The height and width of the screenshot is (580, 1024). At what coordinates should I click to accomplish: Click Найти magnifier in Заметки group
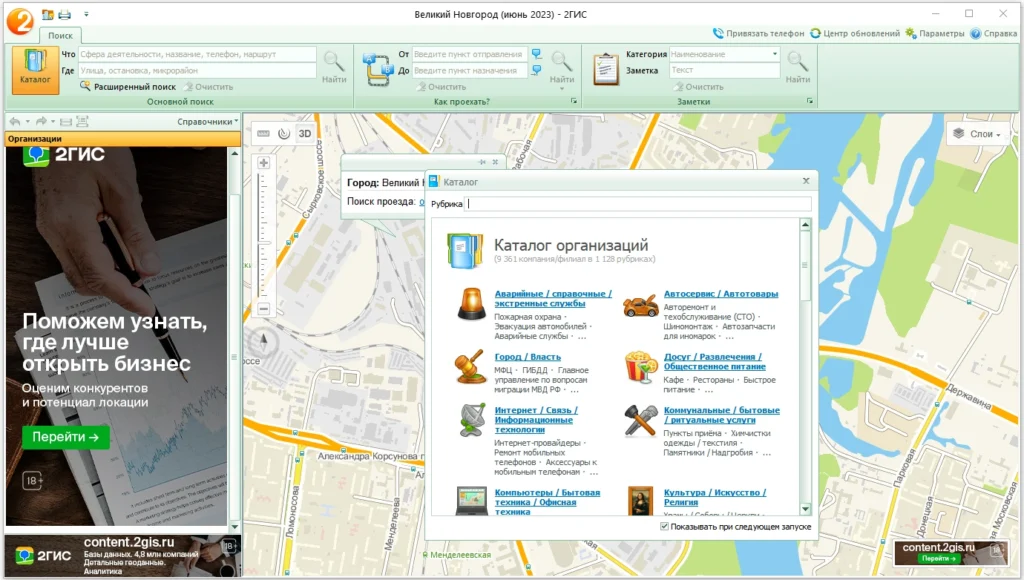(x=797, y=67)
